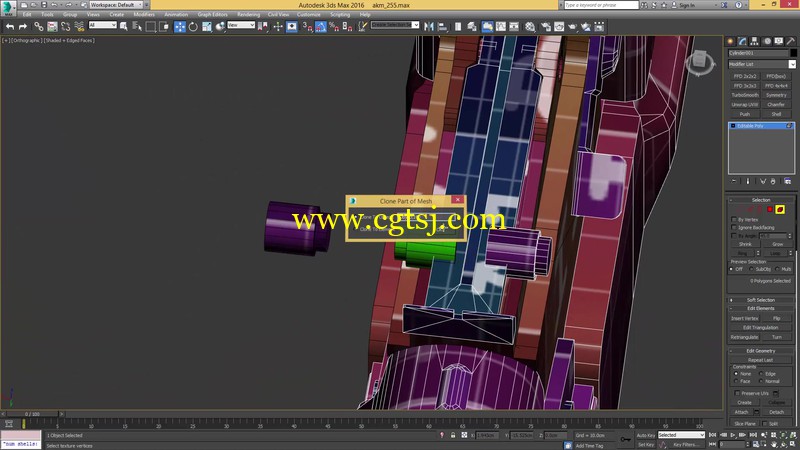The height and width of the screenshot is (450, 800).
Task: Open the Select by Name dialog icon
Action: coord(137,27)
